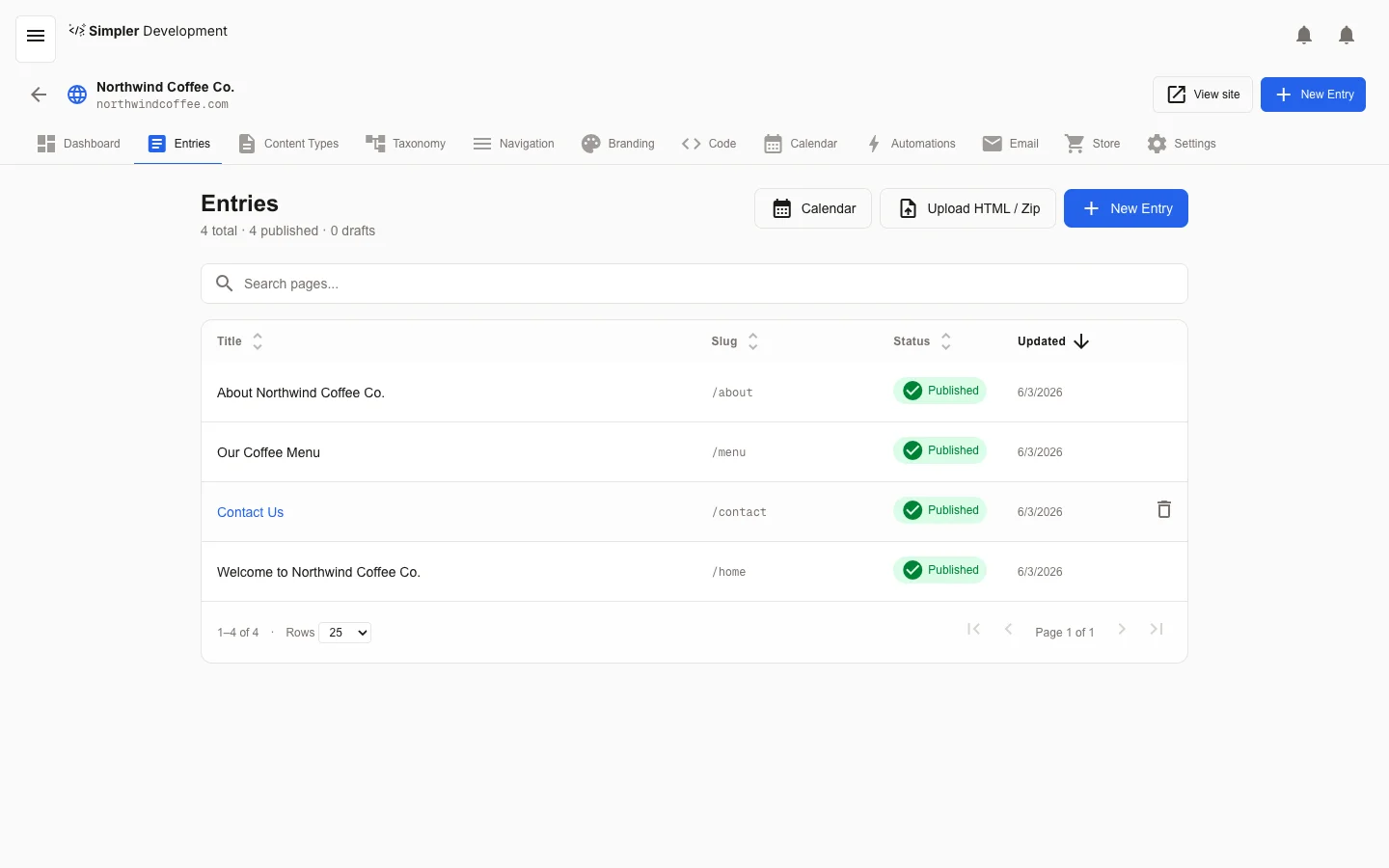Click the Simpler Development logo
The height and width of the screenshot is (868, 1389).
[149, 31]
